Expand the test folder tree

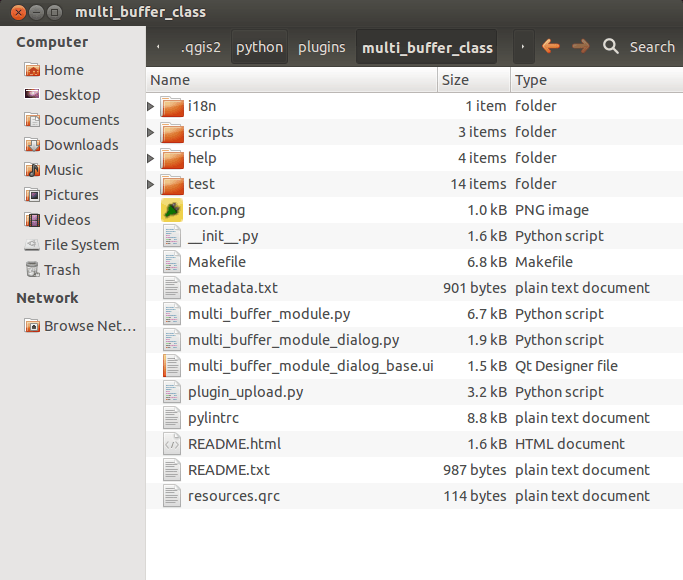click(151, 184)
